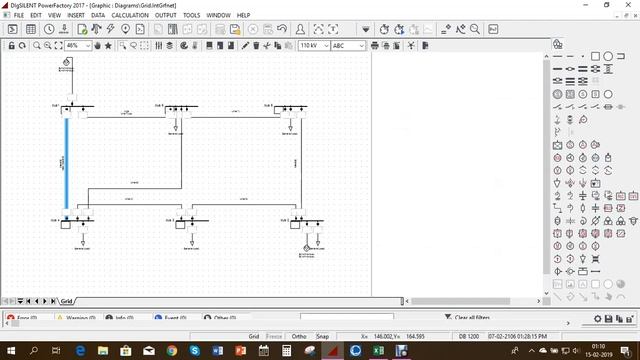Click the user profile icon in toolbar

click(x=300, y=29)
